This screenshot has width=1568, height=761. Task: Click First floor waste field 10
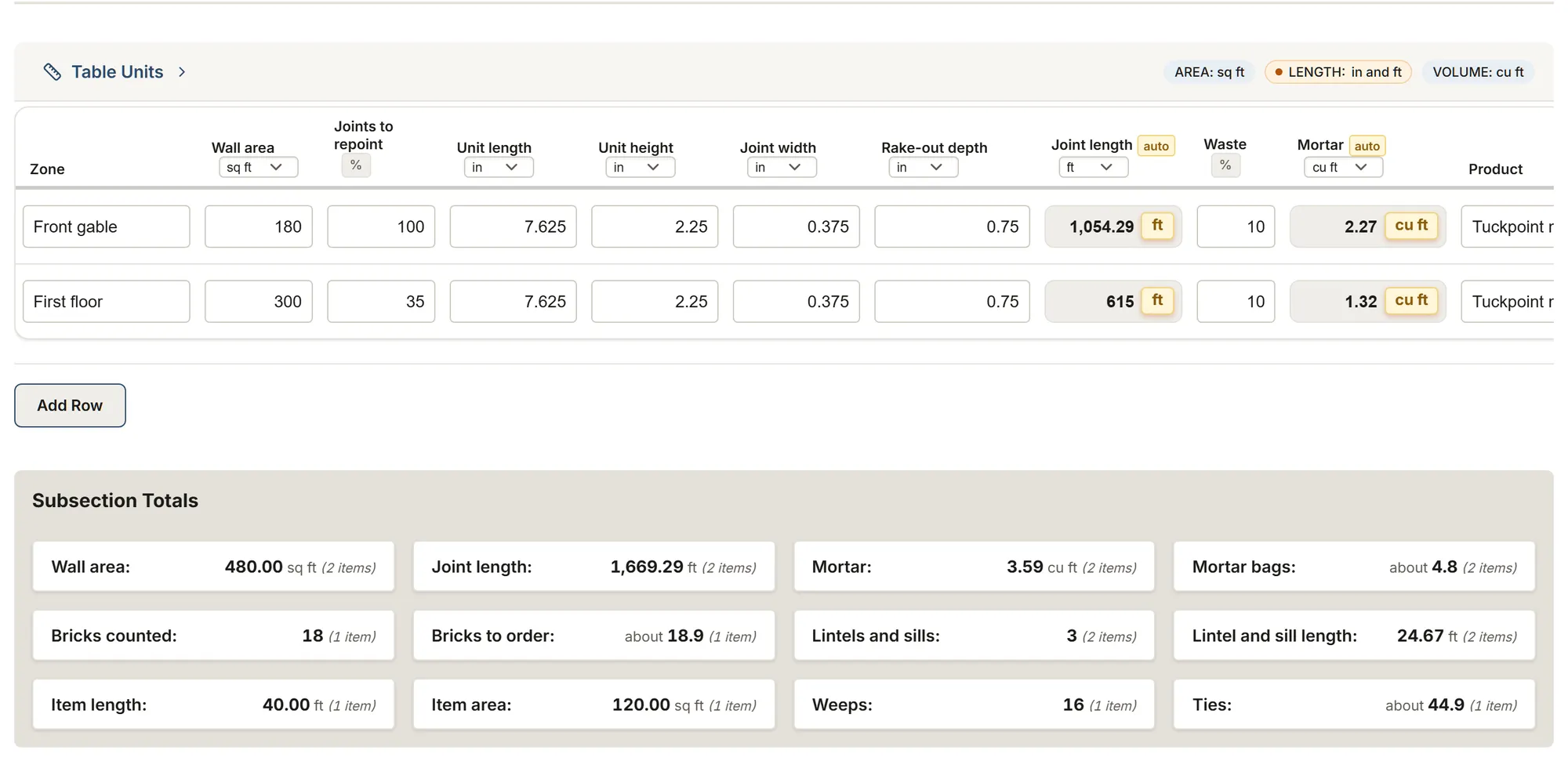click(1236, 302)
